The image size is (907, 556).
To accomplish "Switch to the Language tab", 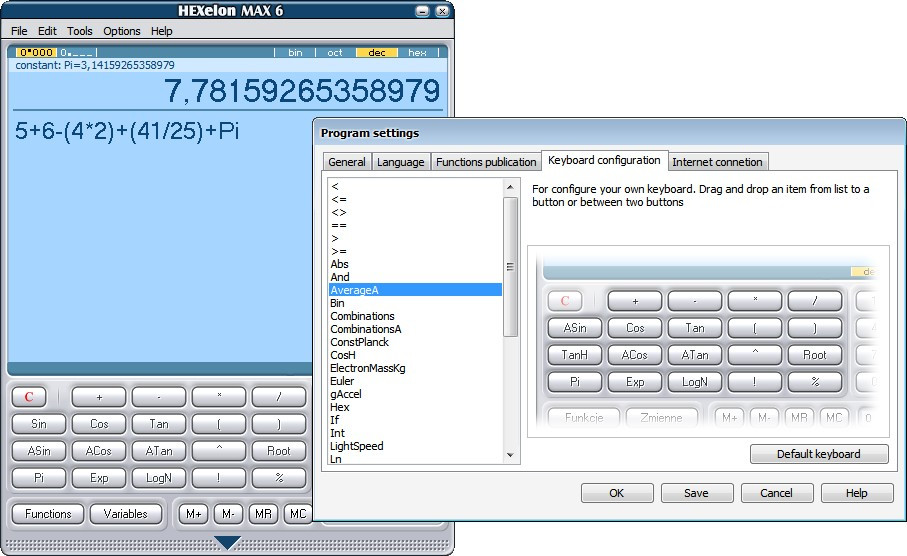I will coord(400,162).
